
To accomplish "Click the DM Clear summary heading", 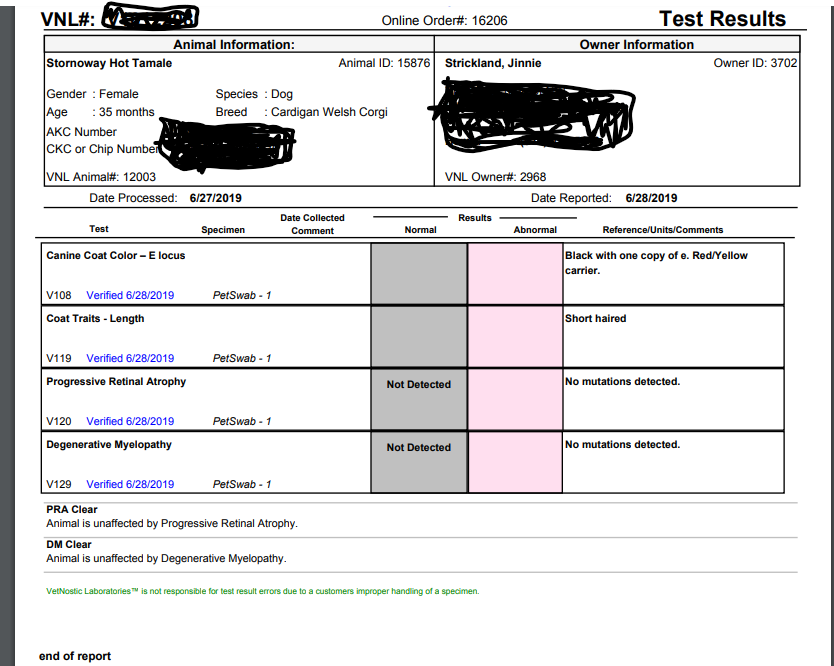I will click(x=69, y=545).
